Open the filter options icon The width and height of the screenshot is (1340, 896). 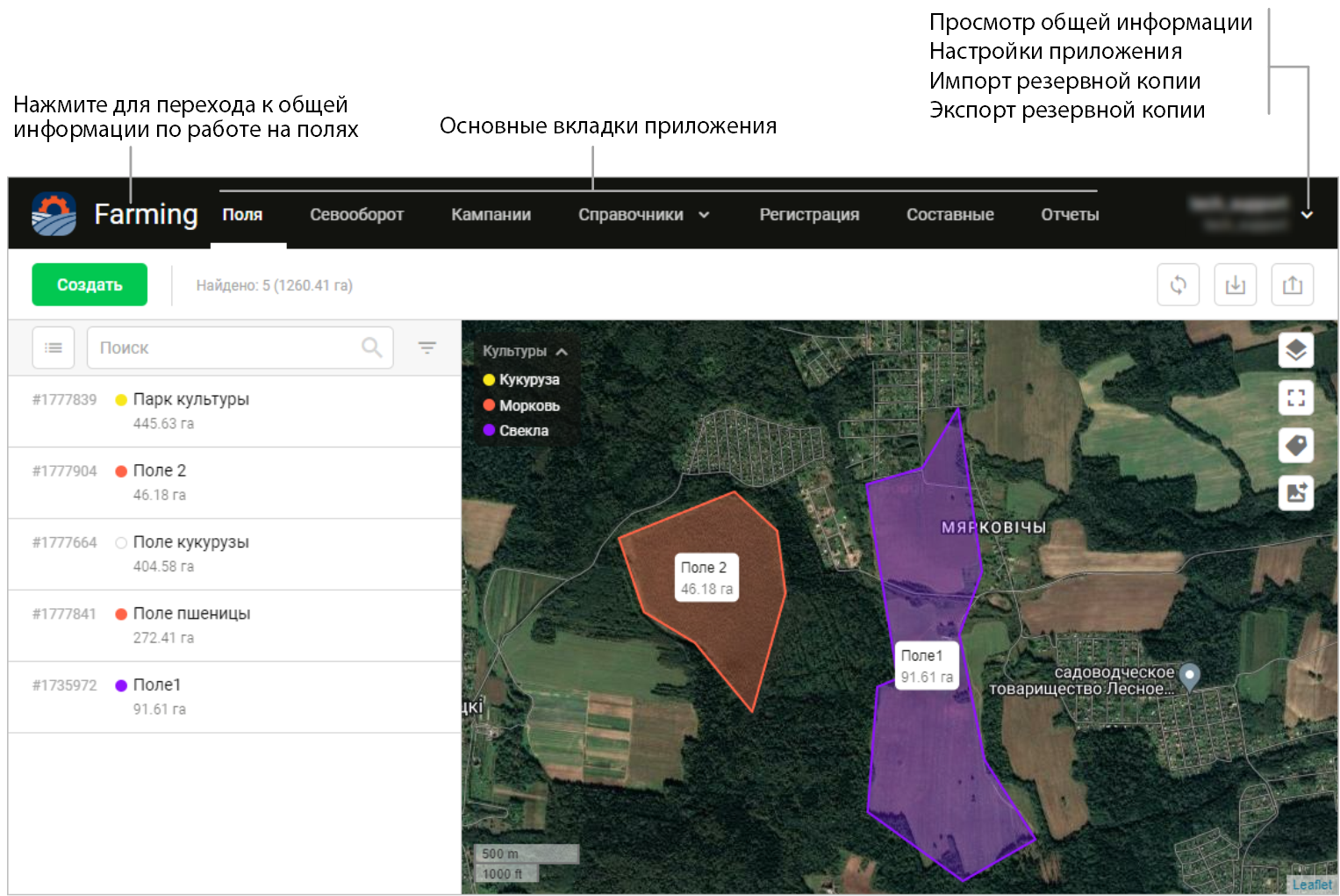(427, 348)
